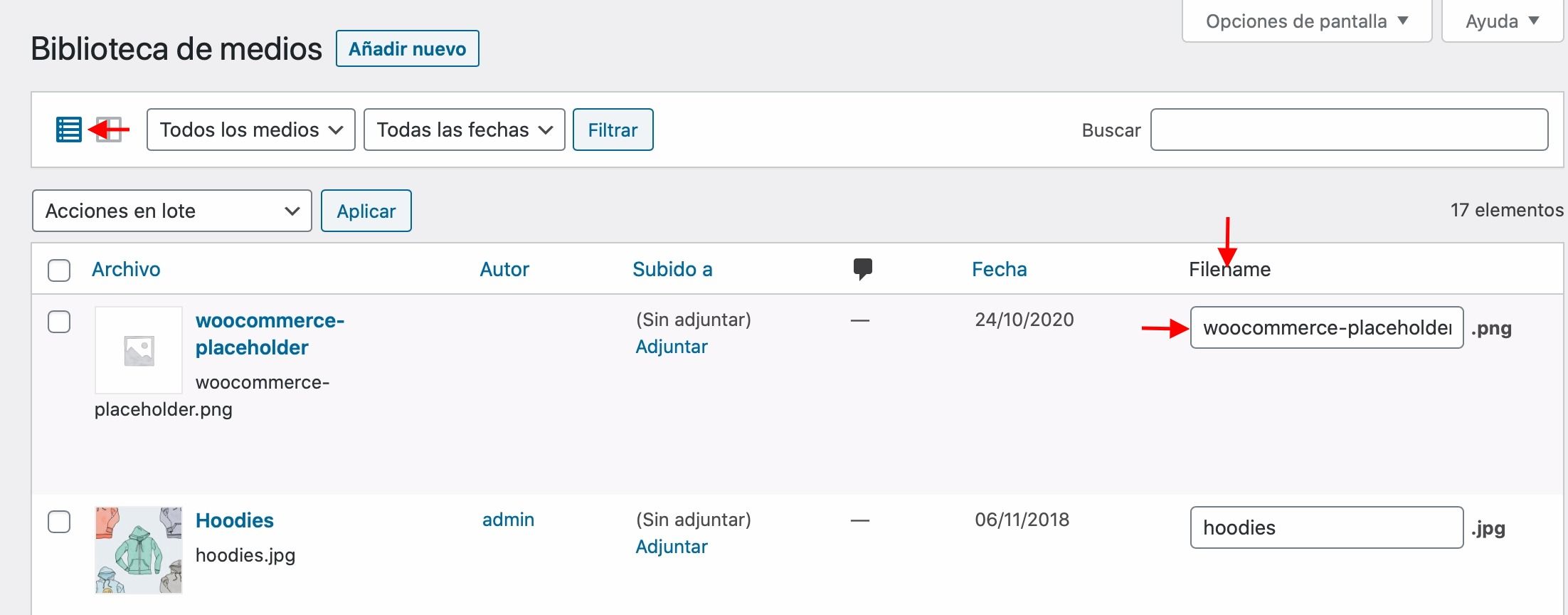Check the Hoodies row checkbox

[59, 522]
